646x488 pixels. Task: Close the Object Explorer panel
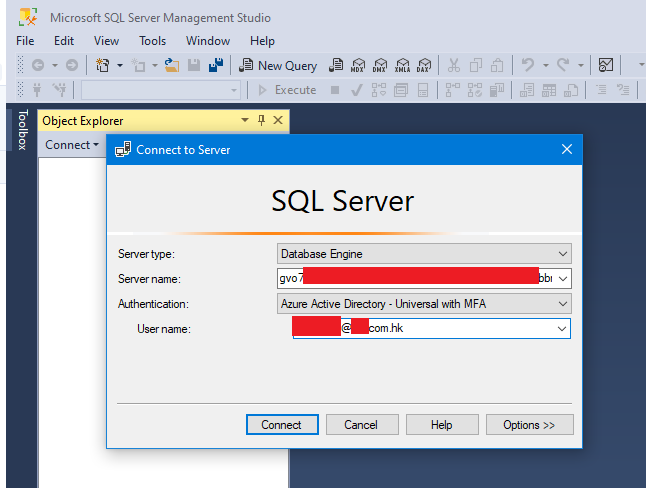pos(278,121)
